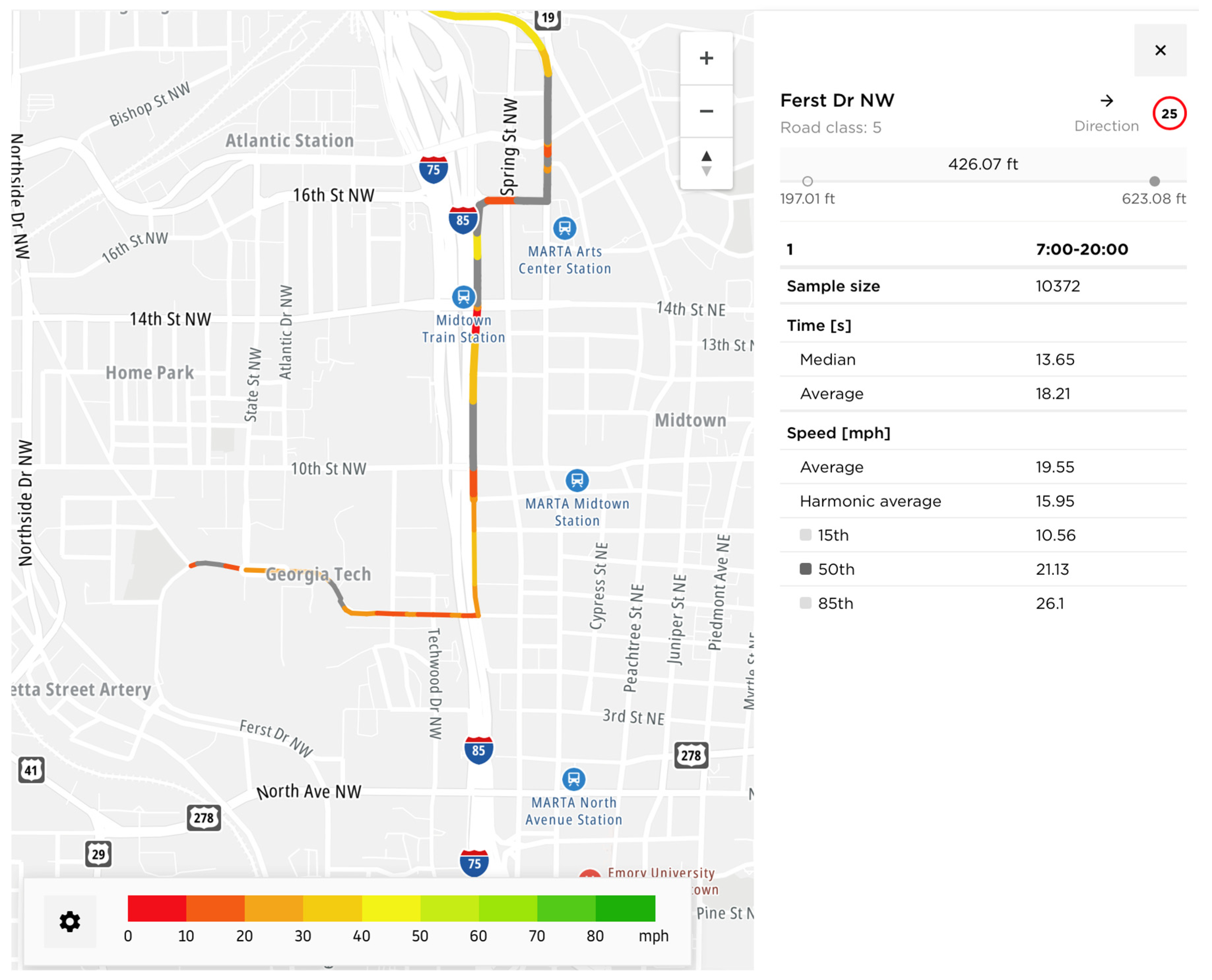
Task: Select the Midtown Train Station marker
Action: pyautogui.click(x=463, y=296)
